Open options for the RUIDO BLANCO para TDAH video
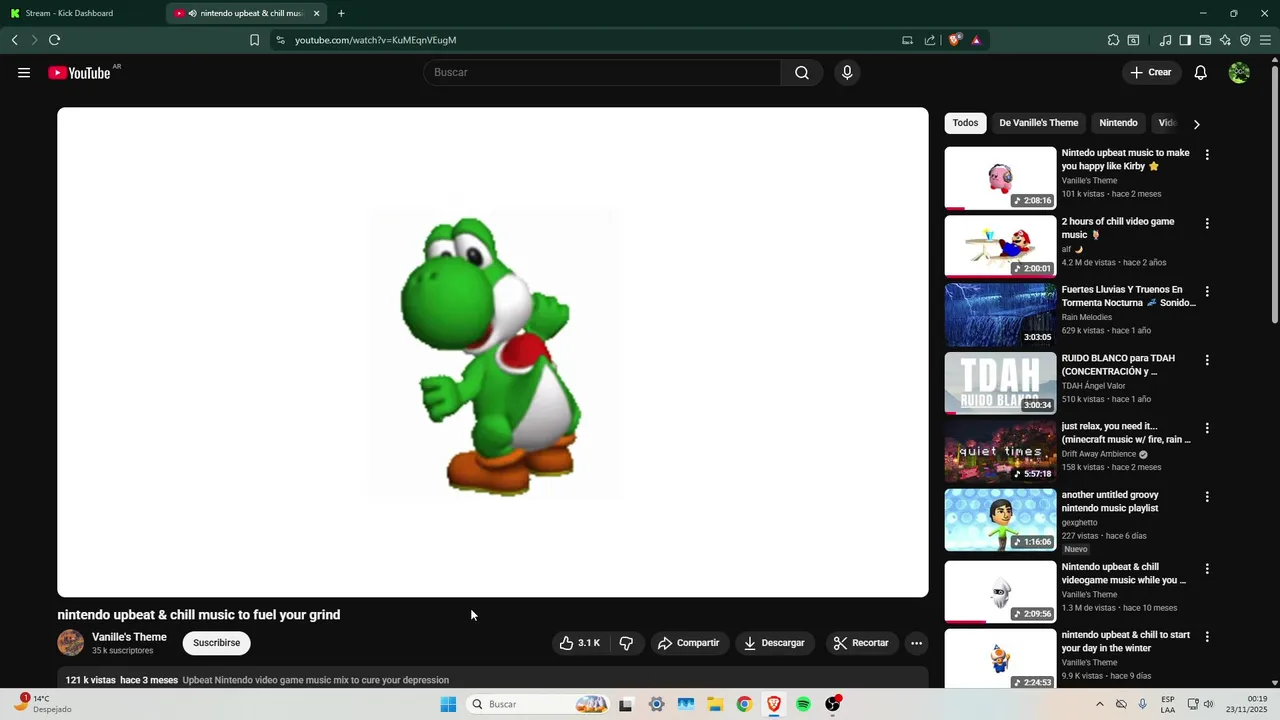Viewport: 1280px width, 720px height. [x=1207, y=359]
